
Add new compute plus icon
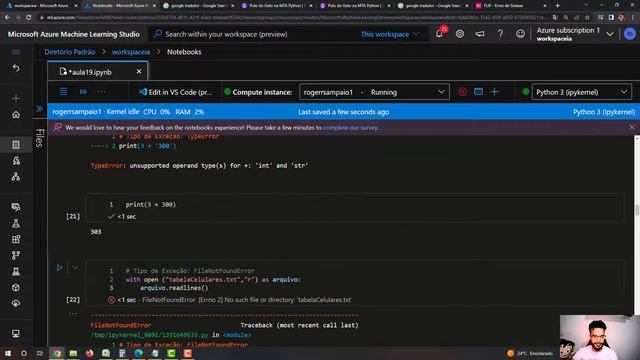[x=495, y=92]
